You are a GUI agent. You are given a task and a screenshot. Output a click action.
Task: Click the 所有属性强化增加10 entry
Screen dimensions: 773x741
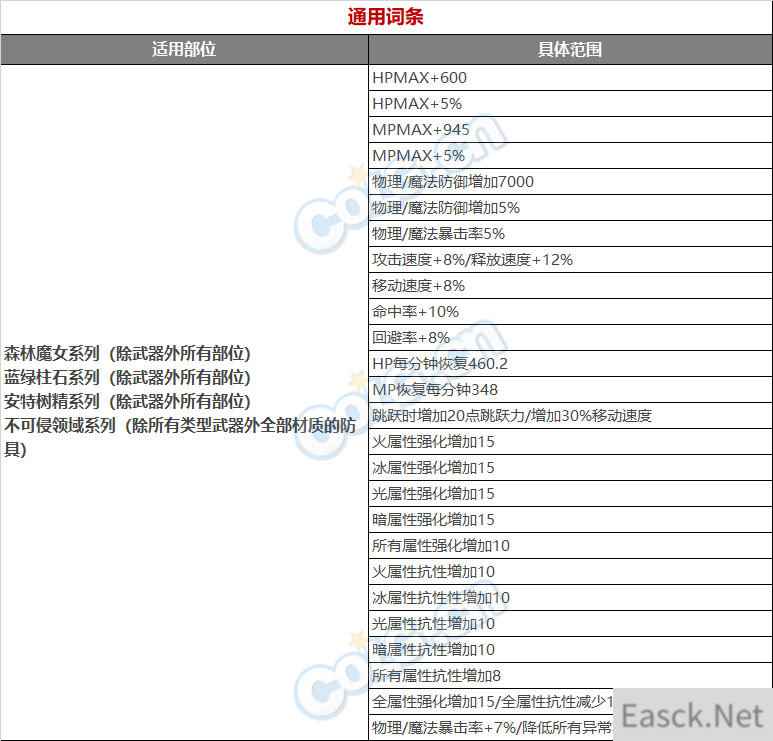click(440, 546)
